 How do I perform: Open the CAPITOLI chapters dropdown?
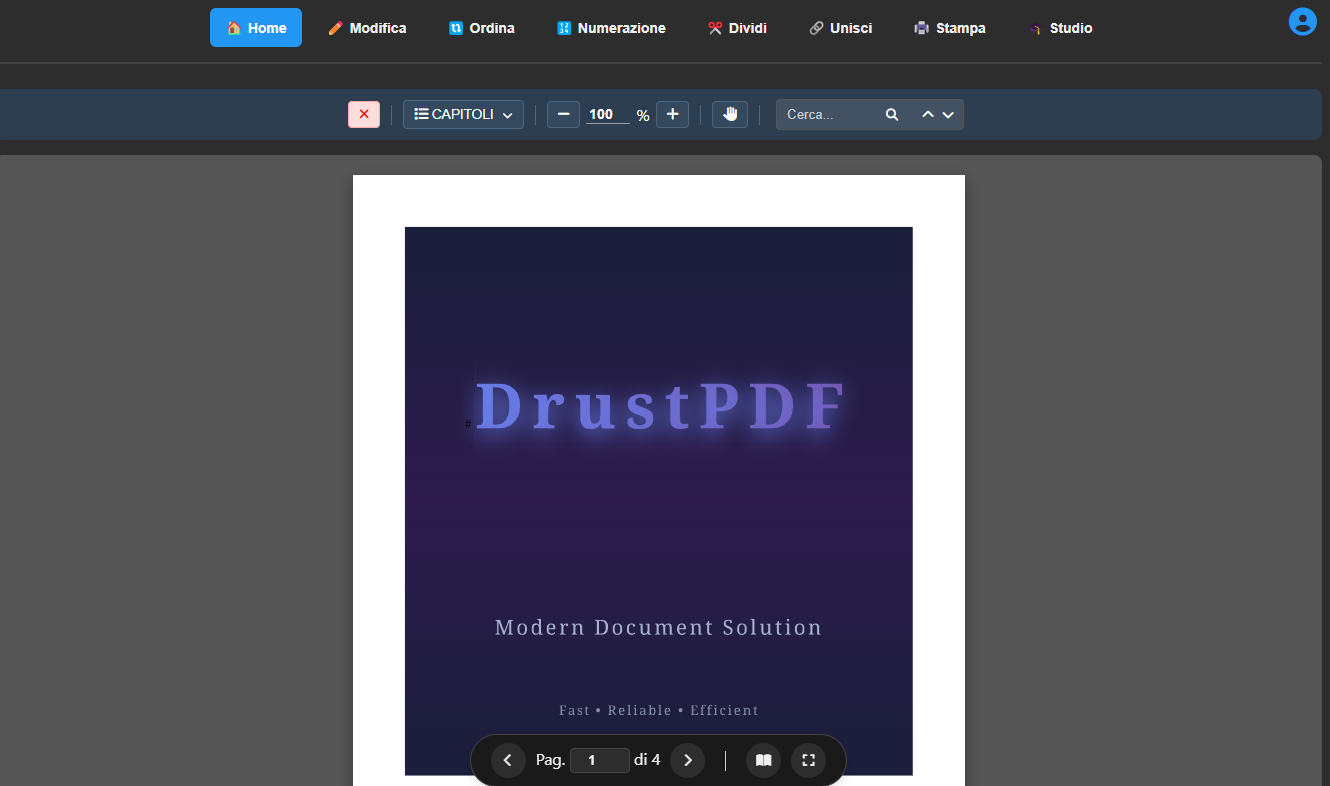(462, 114)
